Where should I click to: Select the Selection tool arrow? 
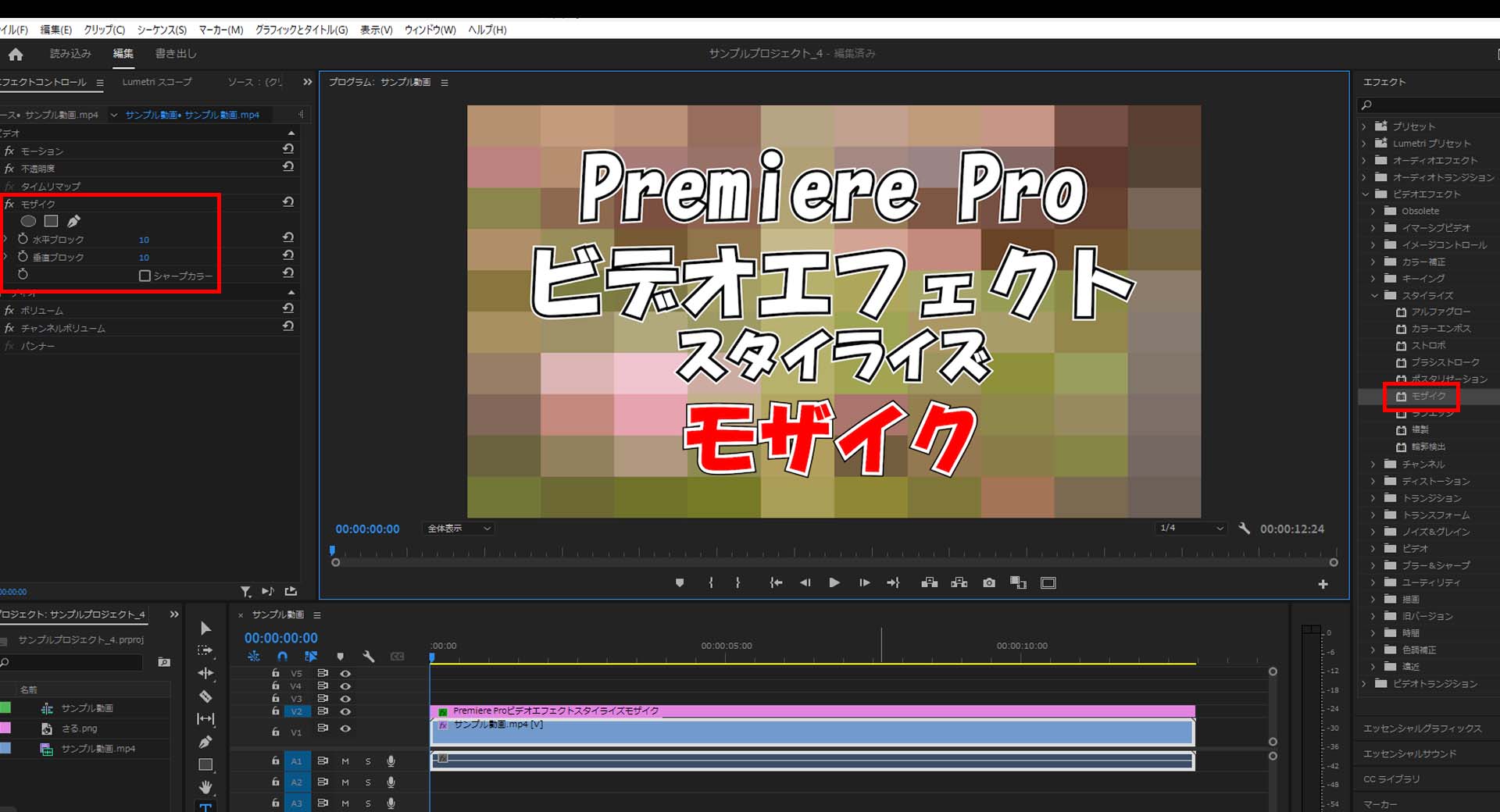[205, 629]
